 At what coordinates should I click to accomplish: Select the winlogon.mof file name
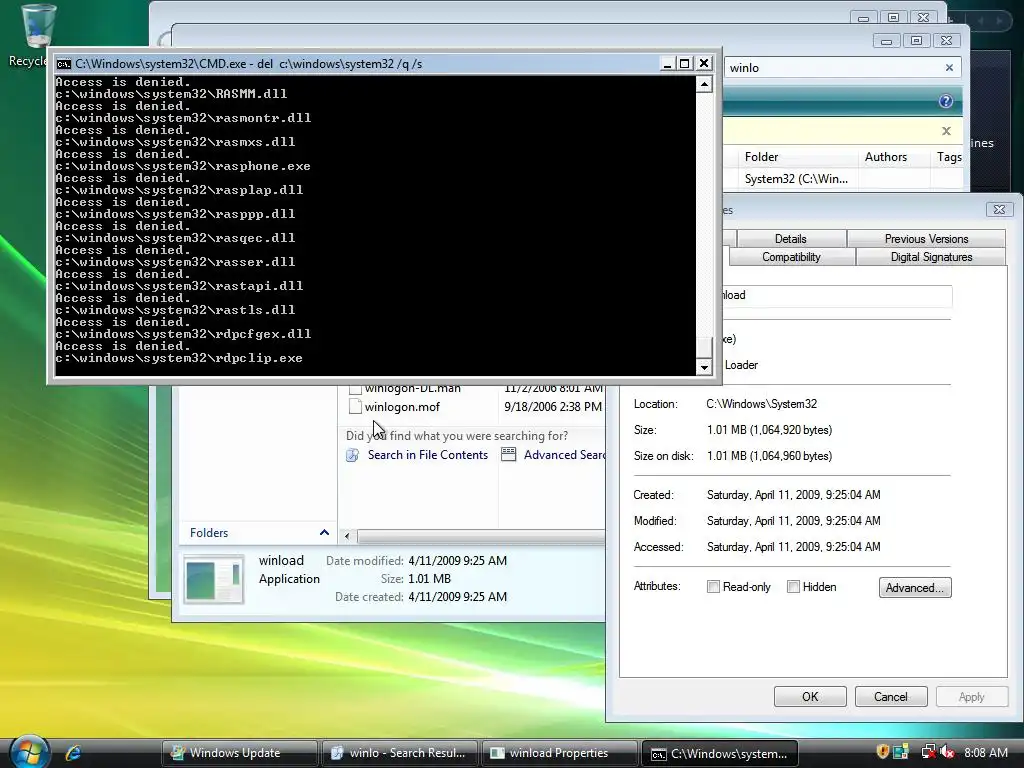tap(402, 407)
